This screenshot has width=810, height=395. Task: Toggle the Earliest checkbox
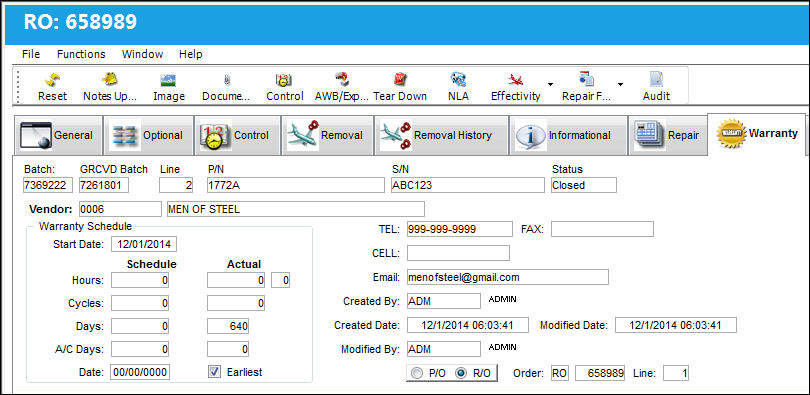tap(214, 372)
